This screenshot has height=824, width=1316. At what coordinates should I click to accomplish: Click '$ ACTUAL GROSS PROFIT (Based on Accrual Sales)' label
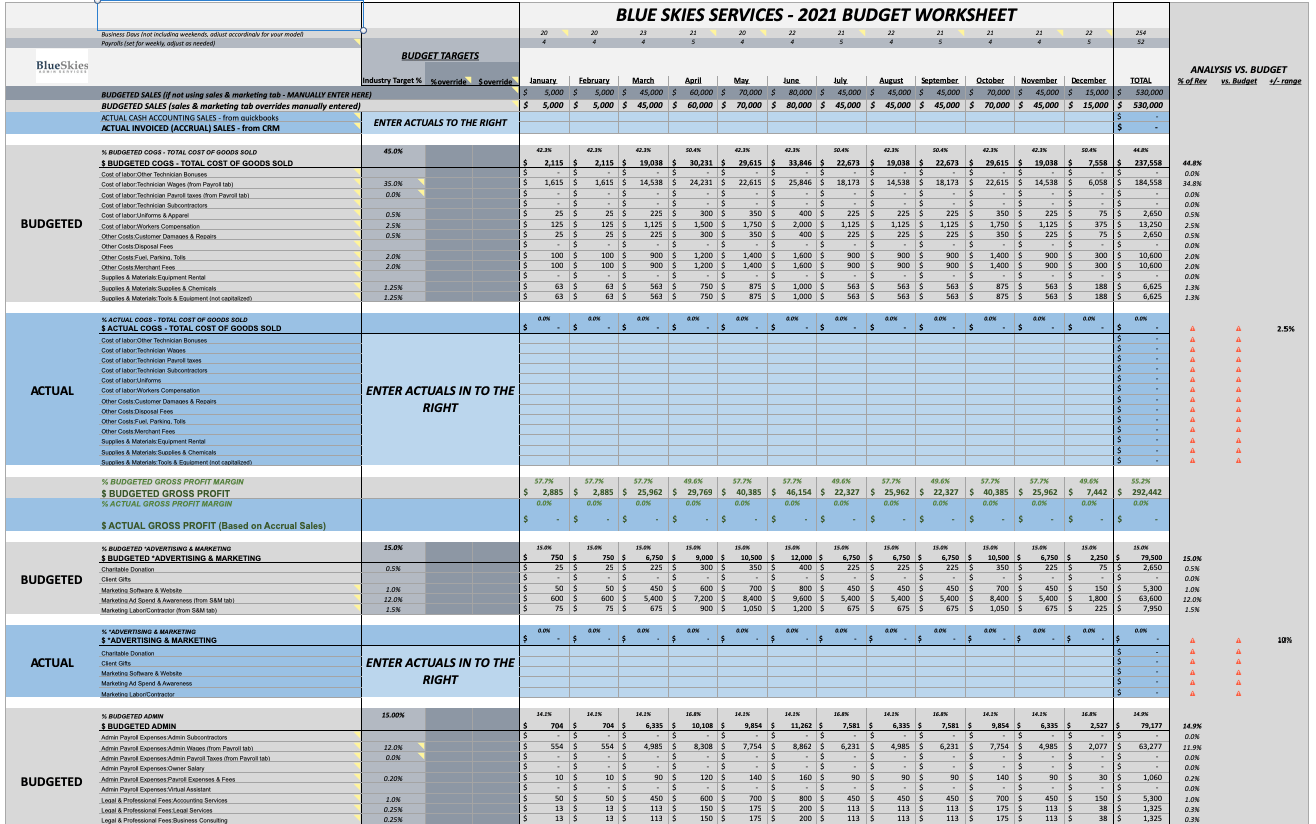click(213, 525)
